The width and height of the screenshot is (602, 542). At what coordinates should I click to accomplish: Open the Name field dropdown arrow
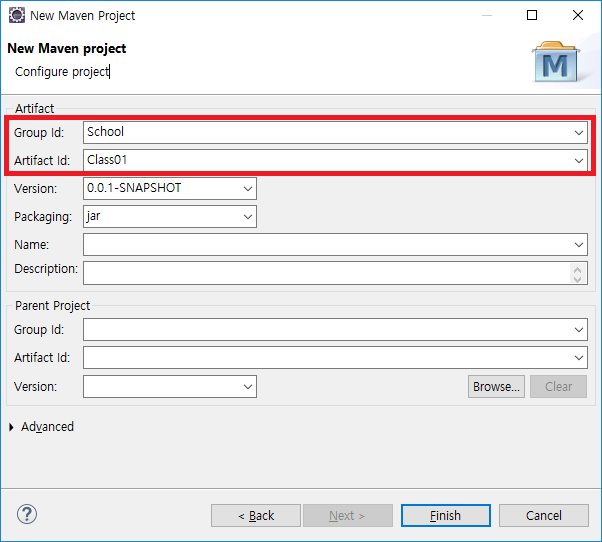[579, 245]
